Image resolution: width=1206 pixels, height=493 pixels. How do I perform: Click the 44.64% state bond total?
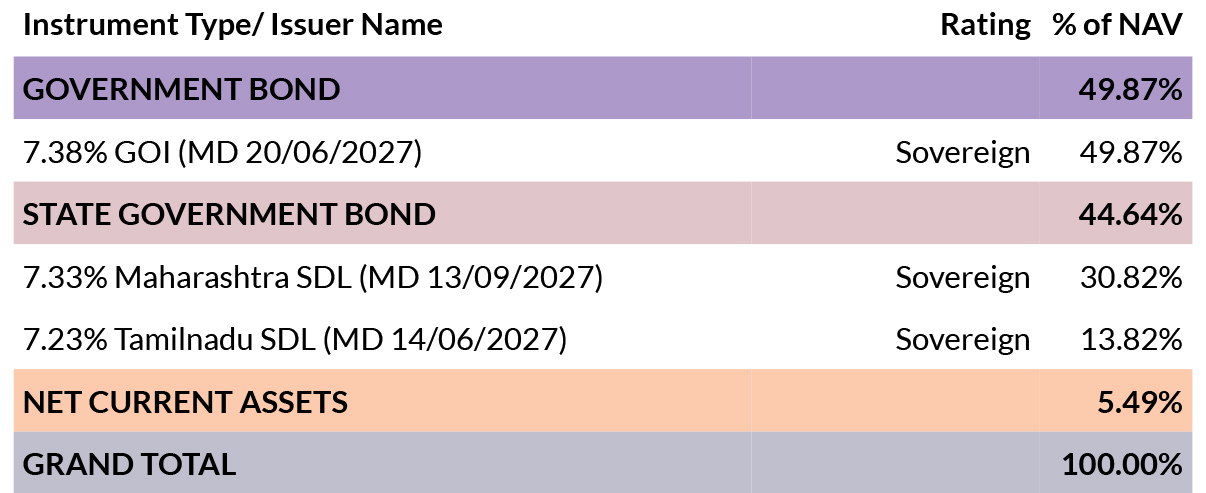pos(1130,214)
